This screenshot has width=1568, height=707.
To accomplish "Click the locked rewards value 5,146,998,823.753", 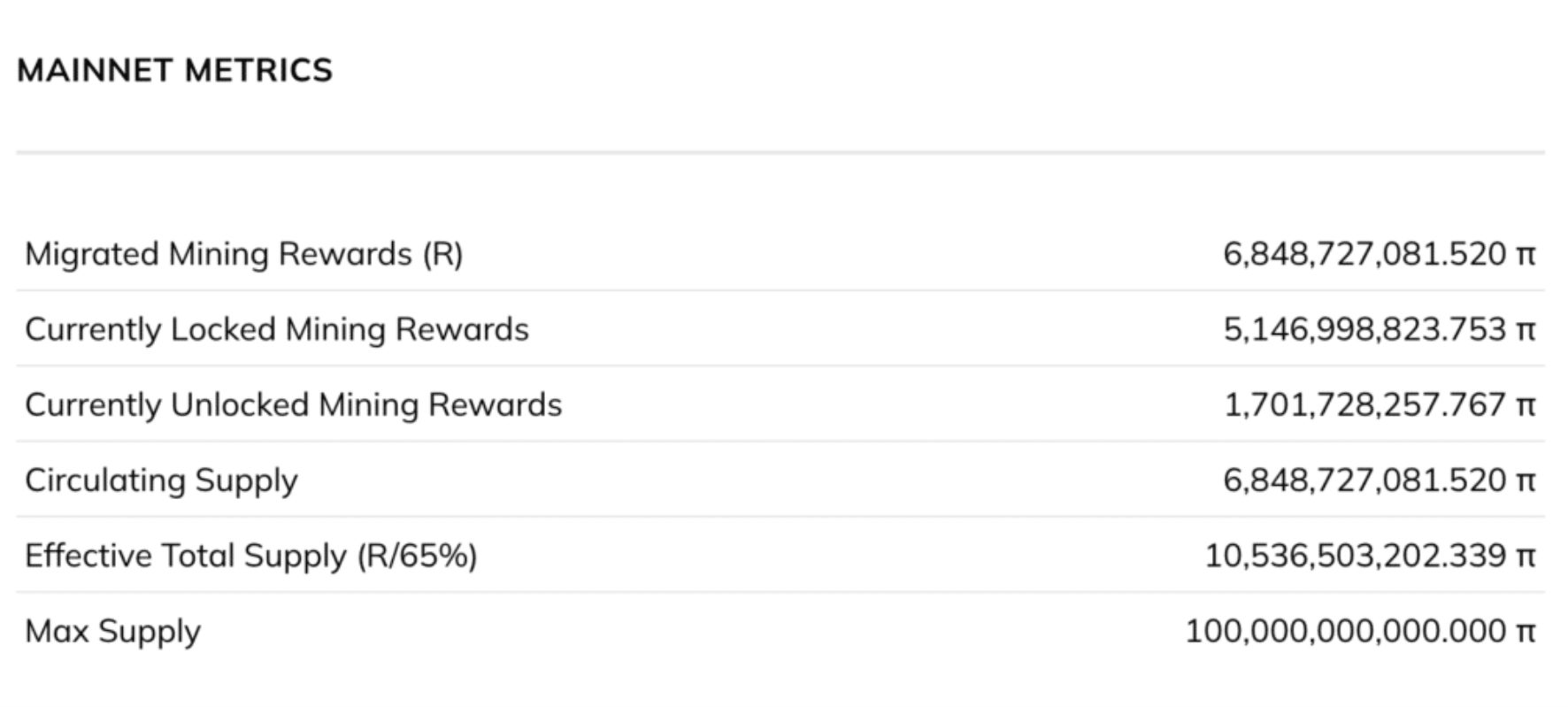I will click(1364, 329).
